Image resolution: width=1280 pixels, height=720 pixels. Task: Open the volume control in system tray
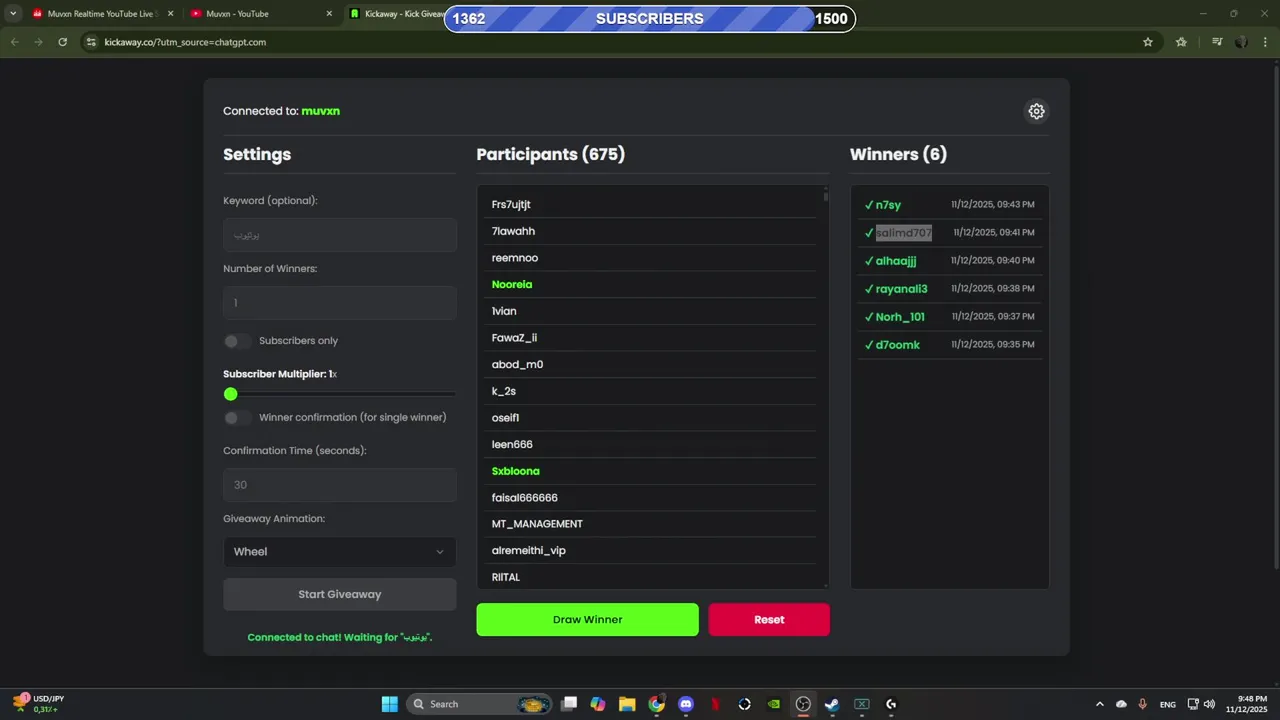click(1210, 704)
